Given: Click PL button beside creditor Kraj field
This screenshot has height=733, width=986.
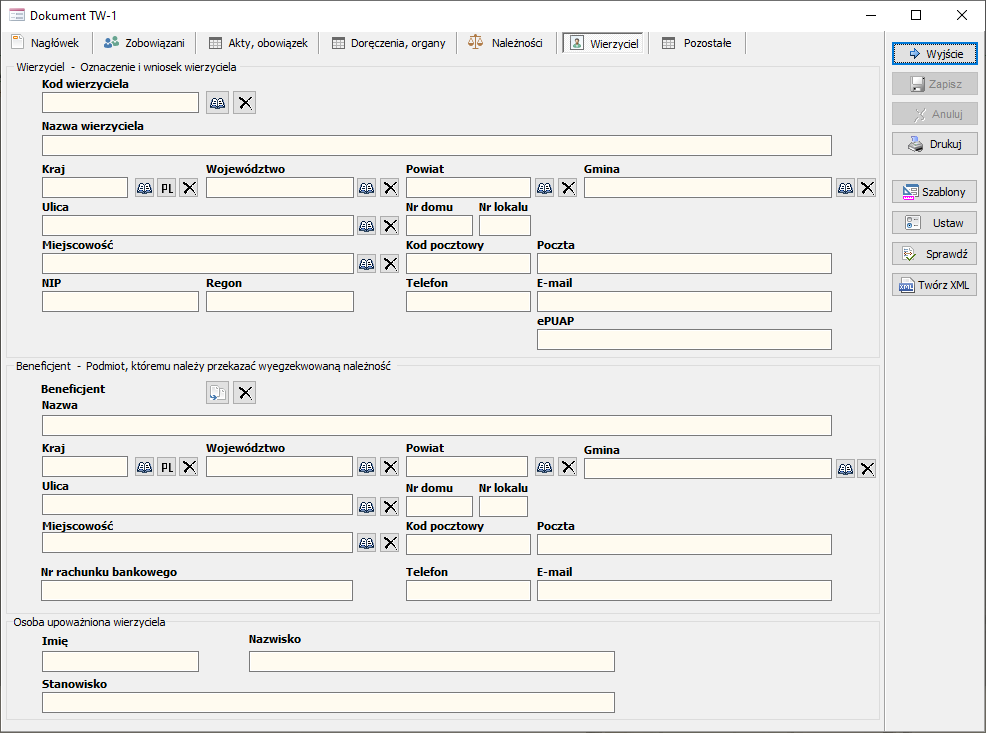Looking at the screenshot, I should (x=167, y=187).
